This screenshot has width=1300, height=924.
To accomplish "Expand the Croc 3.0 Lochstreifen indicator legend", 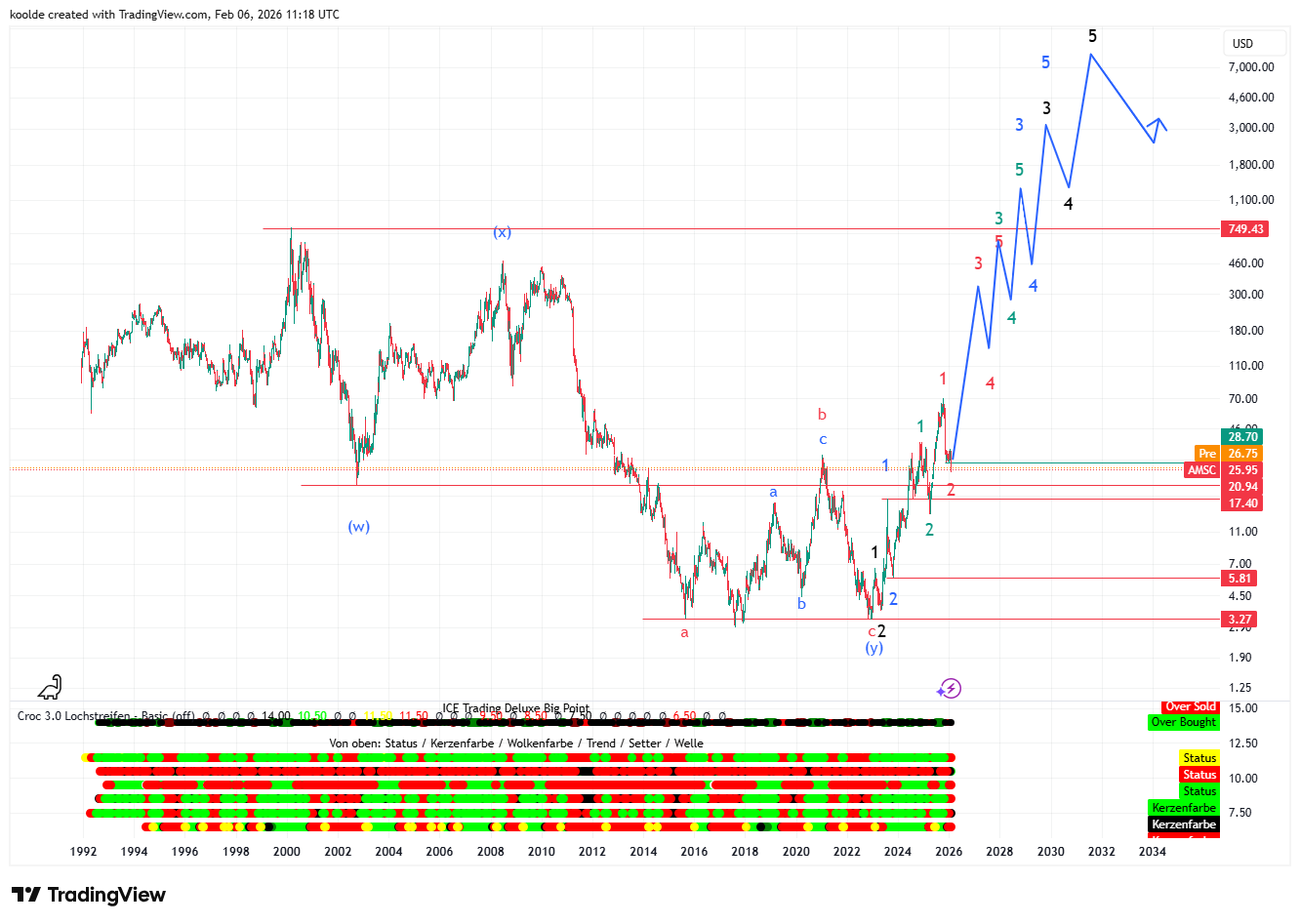I will pyautogui.click(x=105, y=716).
